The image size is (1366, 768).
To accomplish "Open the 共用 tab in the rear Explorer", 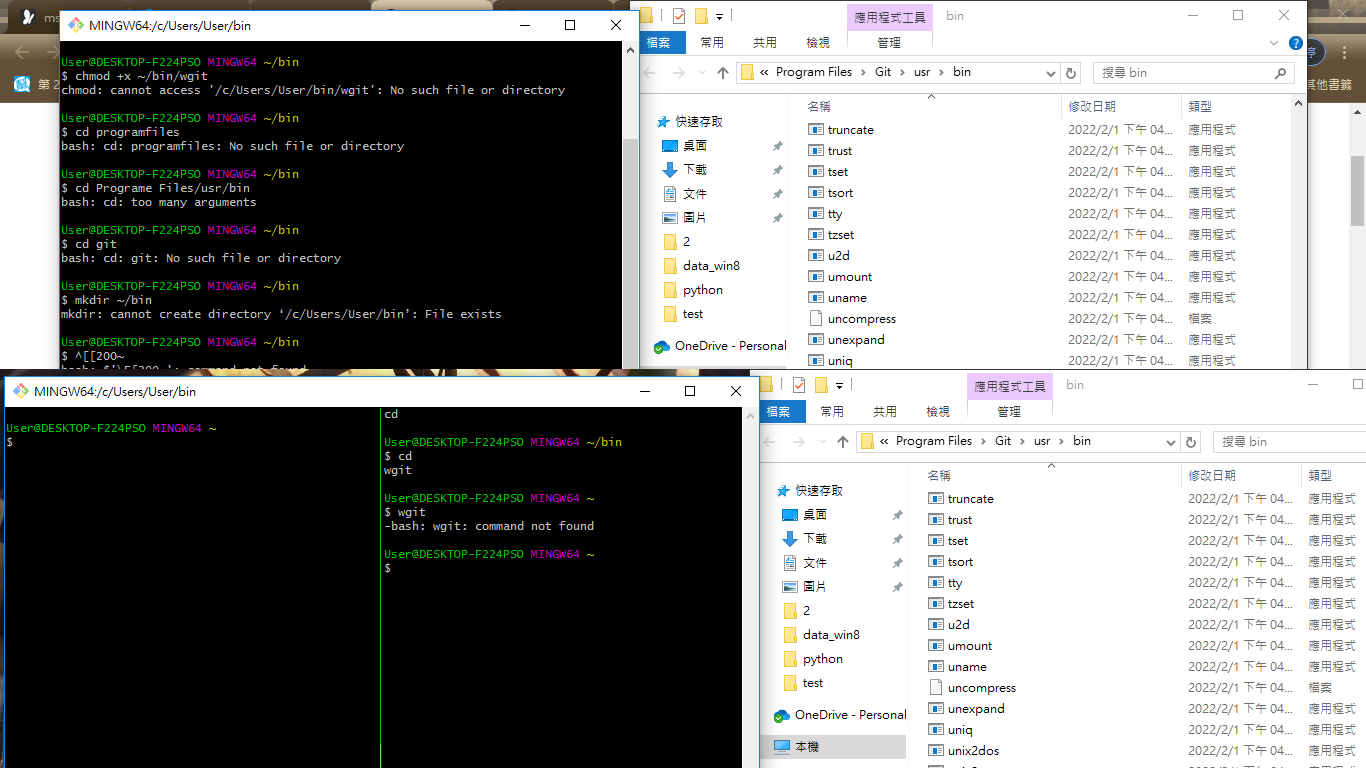I will point(765,42).
